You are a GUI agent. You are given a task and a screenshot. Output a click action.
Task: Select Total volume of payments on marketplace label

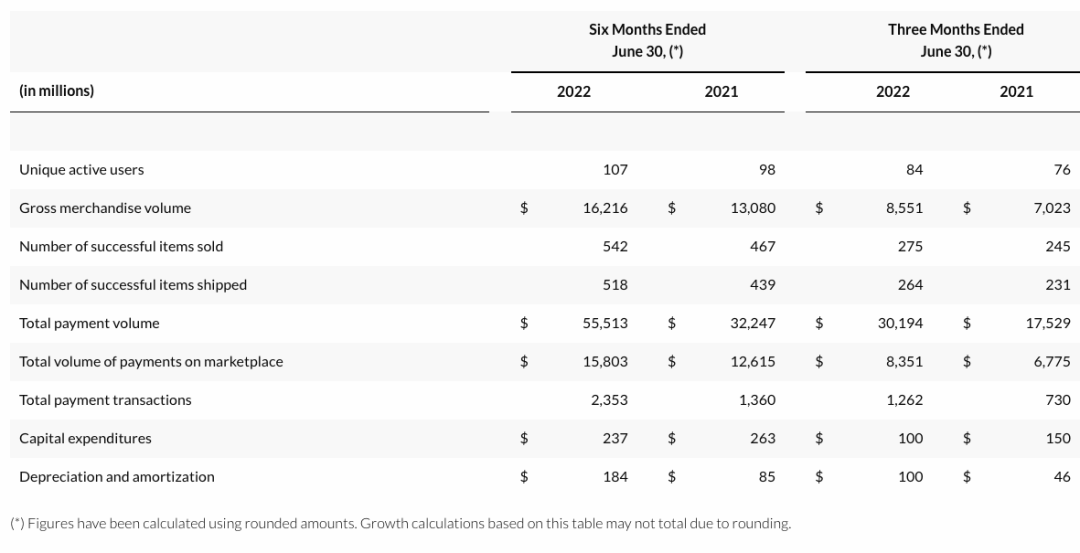[x=151, y=362]
